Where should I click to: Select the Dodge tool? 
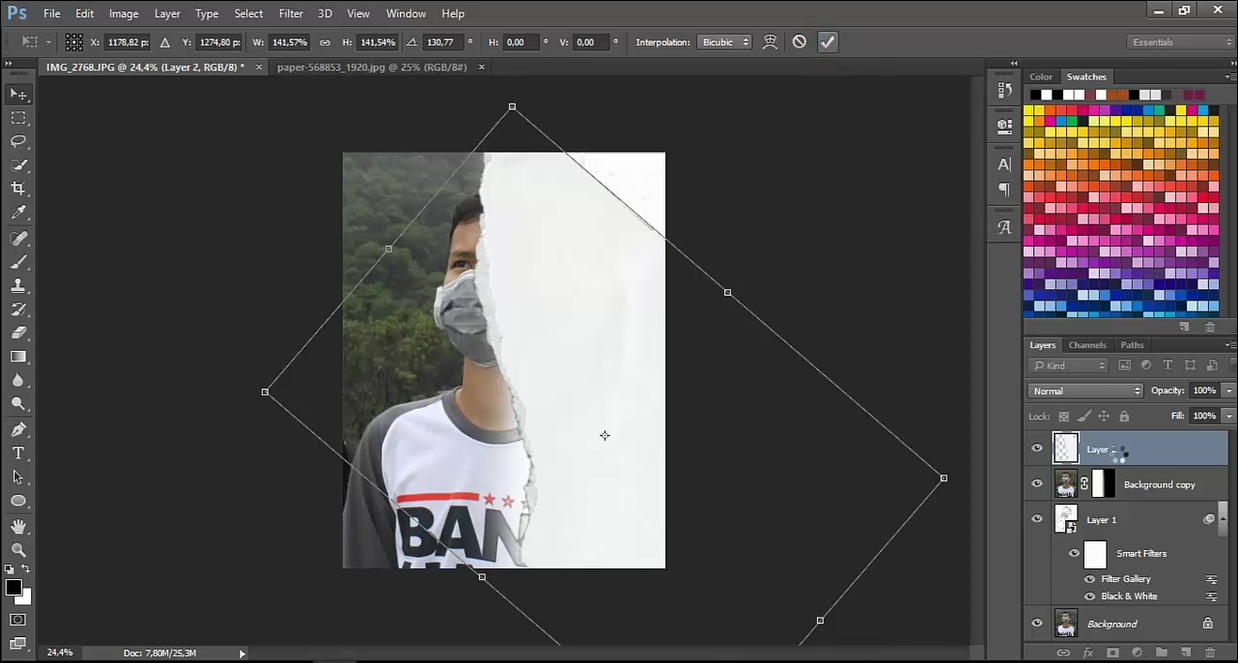tap(18, 404)
